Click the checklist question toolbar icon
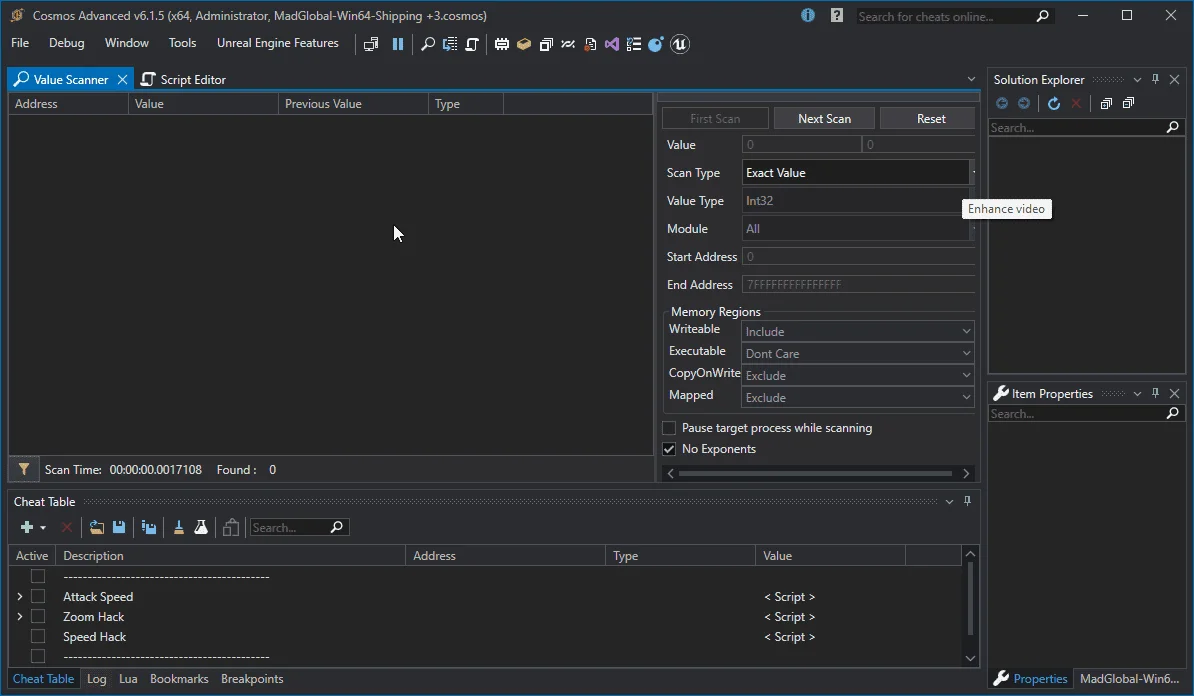Viewport: 1194px width, 696px height. tap(634, 44)
